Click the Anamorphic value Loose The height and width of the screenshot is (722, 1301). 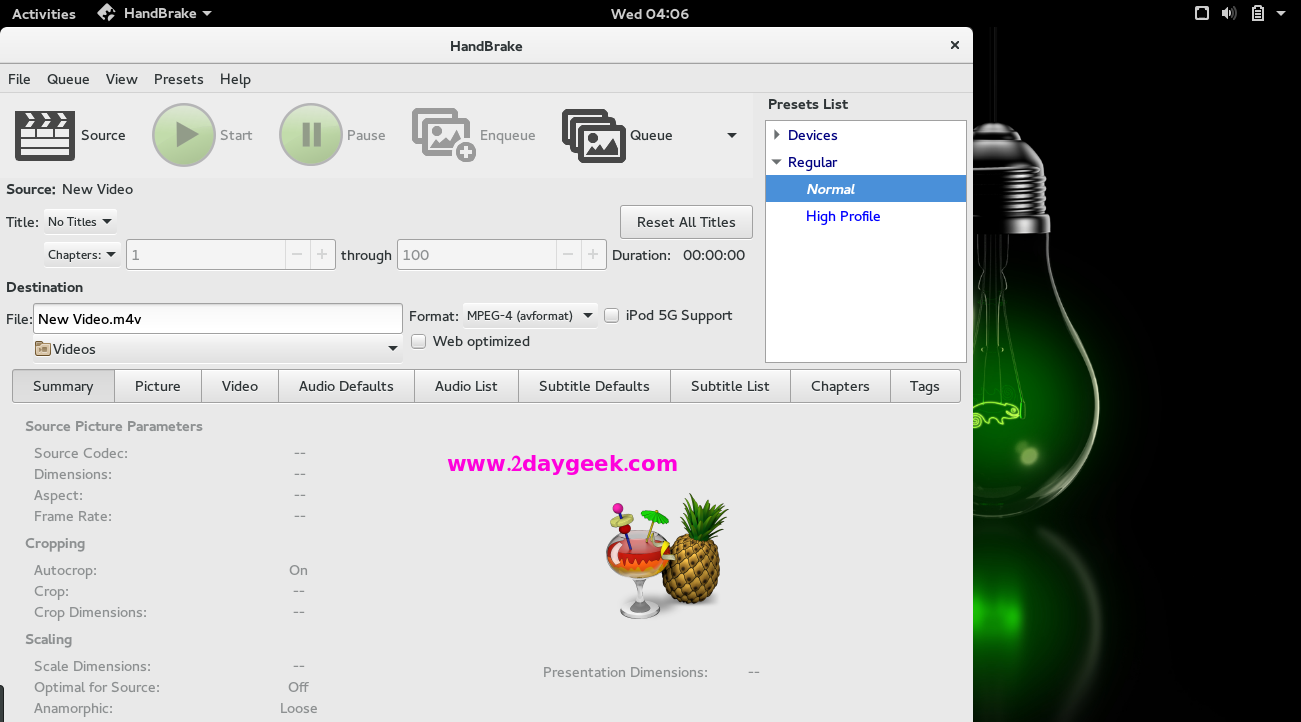point(299,708)
